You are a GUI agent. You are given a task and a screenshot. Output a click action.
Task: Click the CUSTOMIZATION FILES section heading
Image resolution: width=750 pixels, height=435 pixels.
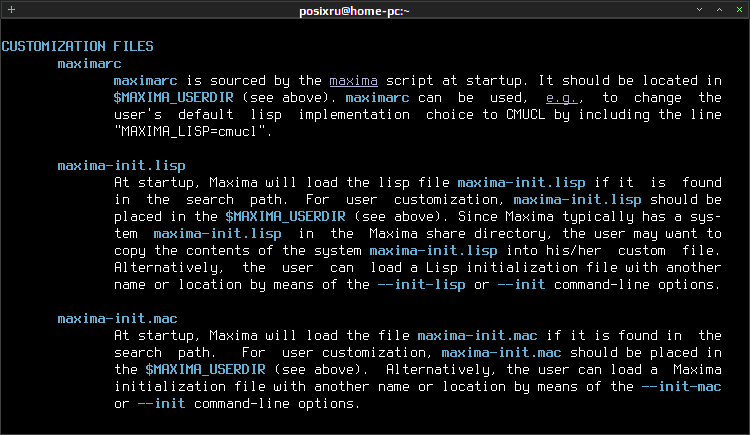click(77, 46)
